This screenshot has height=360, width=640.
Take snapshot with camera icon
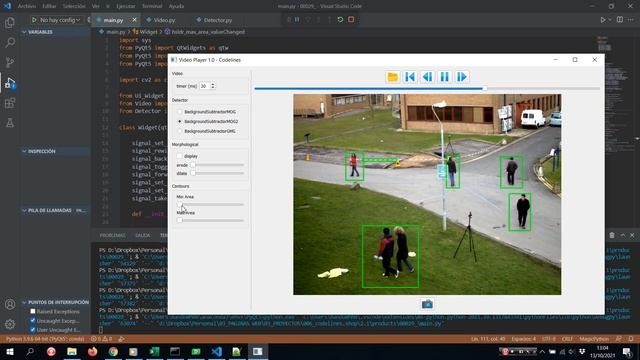(427, 304)
